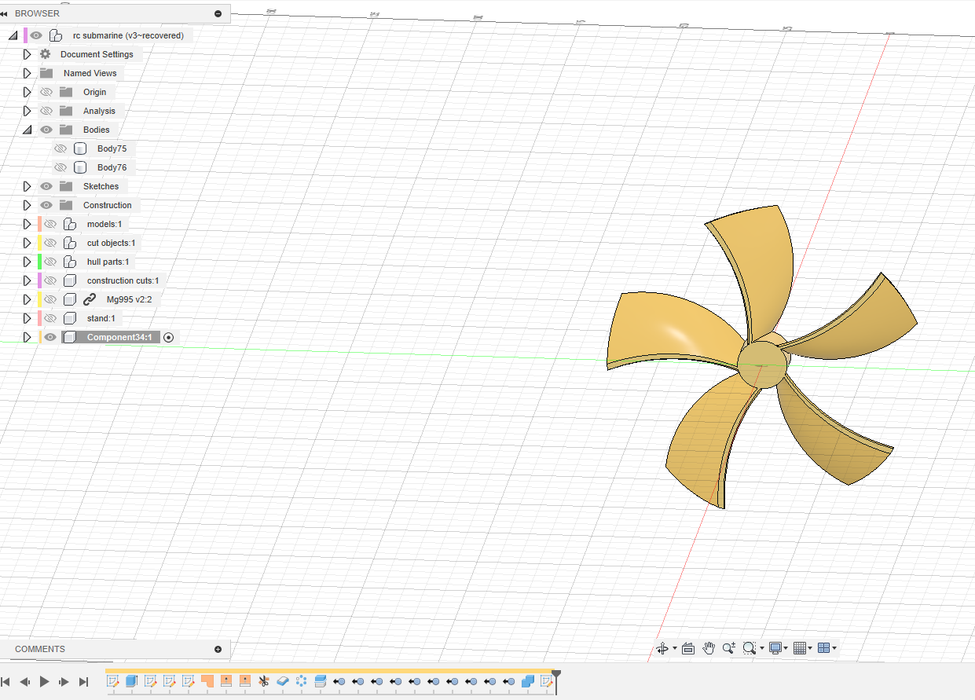Select the eraser remove feature in timeline

(282, 681)
